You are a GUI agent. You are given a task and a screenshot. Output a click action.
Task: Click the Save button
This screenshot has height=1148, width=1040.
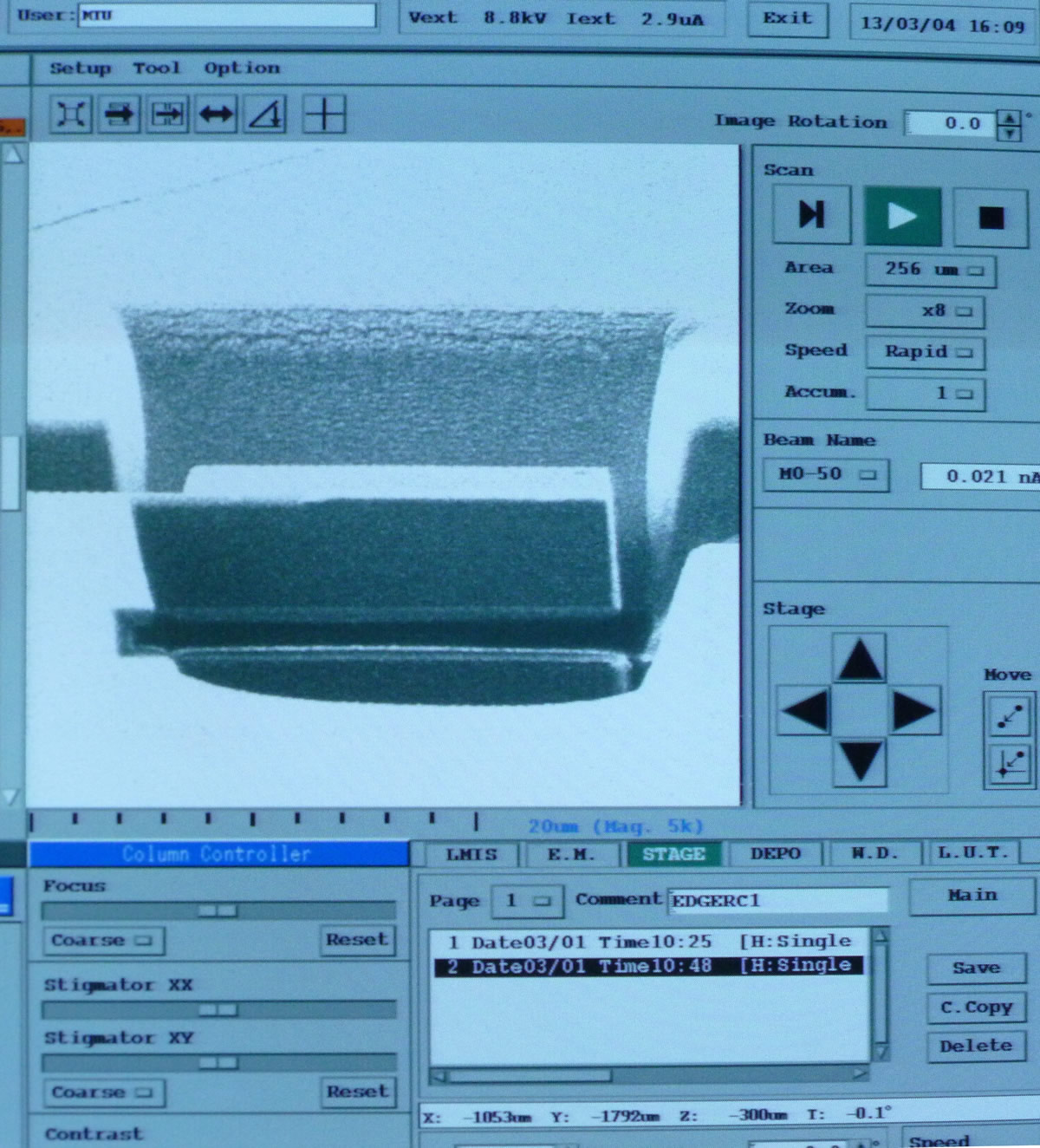(x=976, y=969)
